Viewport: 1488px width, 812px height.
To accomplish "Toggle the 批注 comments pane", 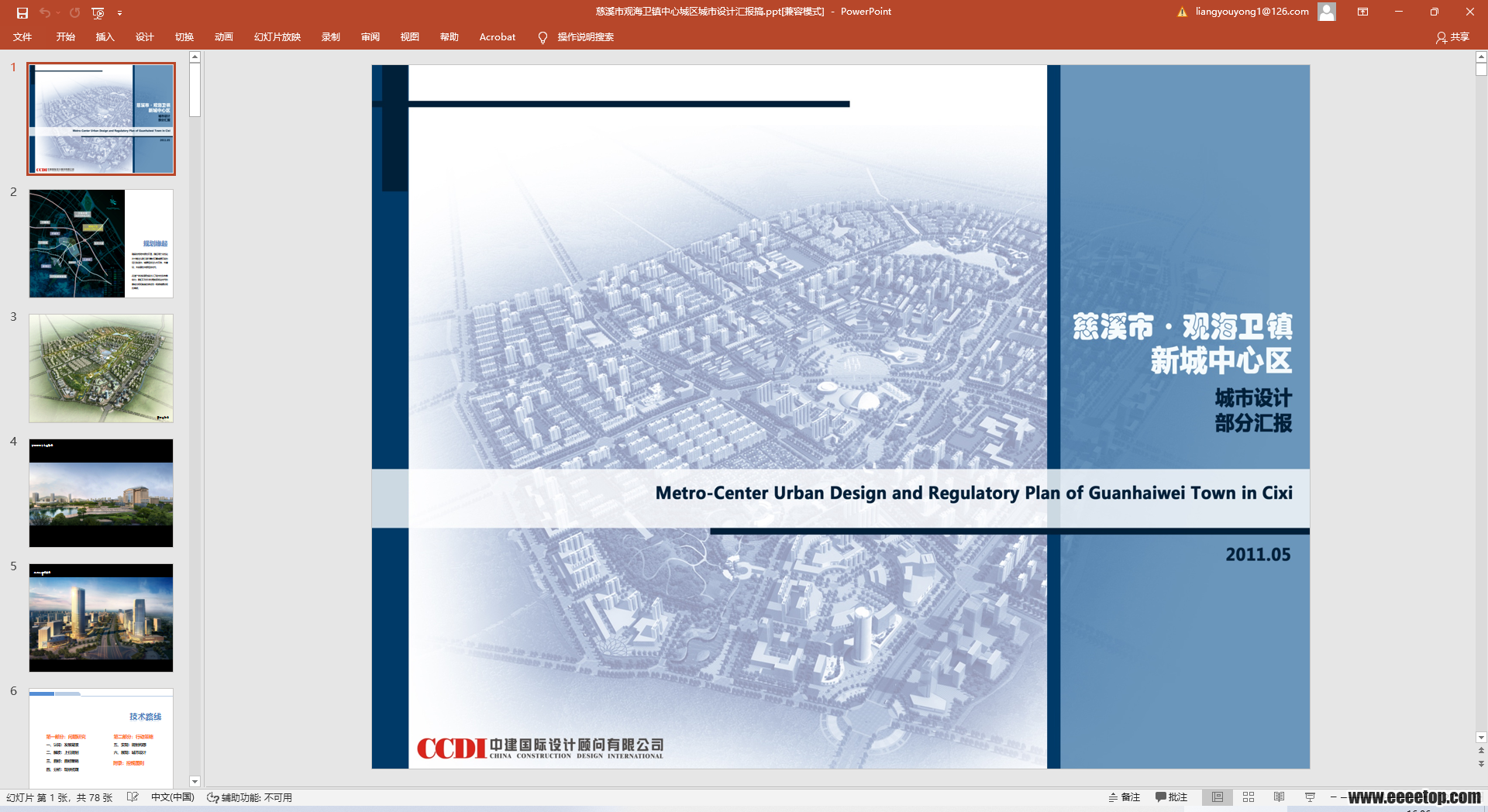I will [x=1171, y=797].
